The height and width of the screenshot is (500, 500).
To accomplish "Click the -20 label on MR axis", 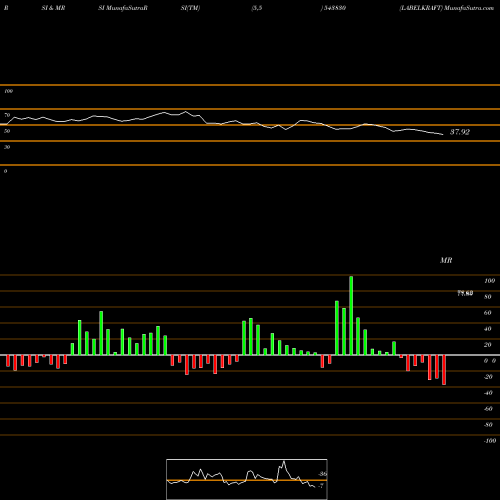I will (x=488, y=377).
